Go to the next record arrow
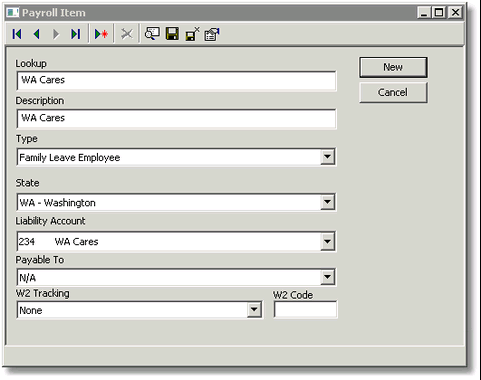 point(56,34)
